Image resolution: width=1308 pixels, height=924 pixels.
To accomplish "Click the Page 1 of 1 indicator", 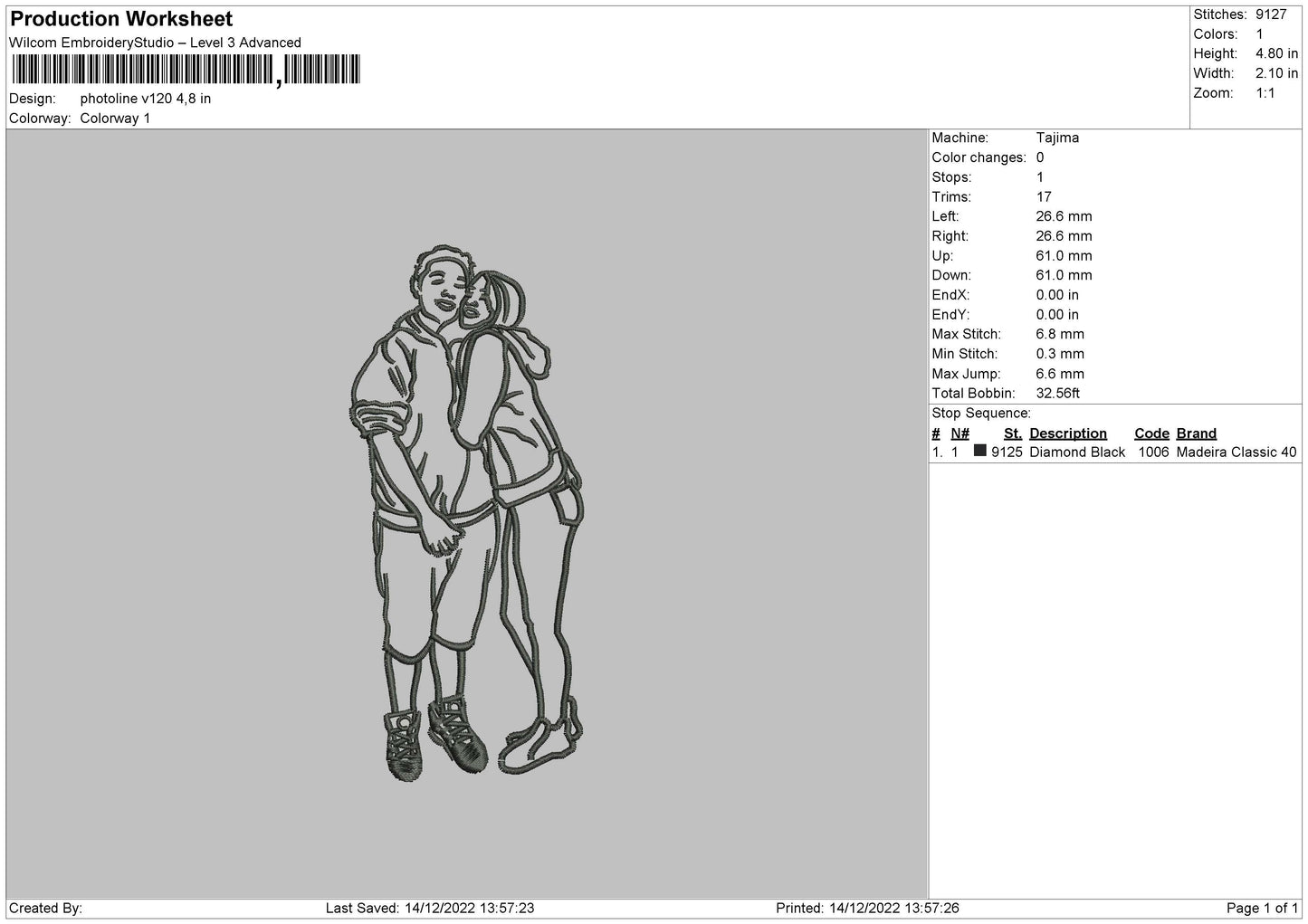I will tap(1263, 908).
